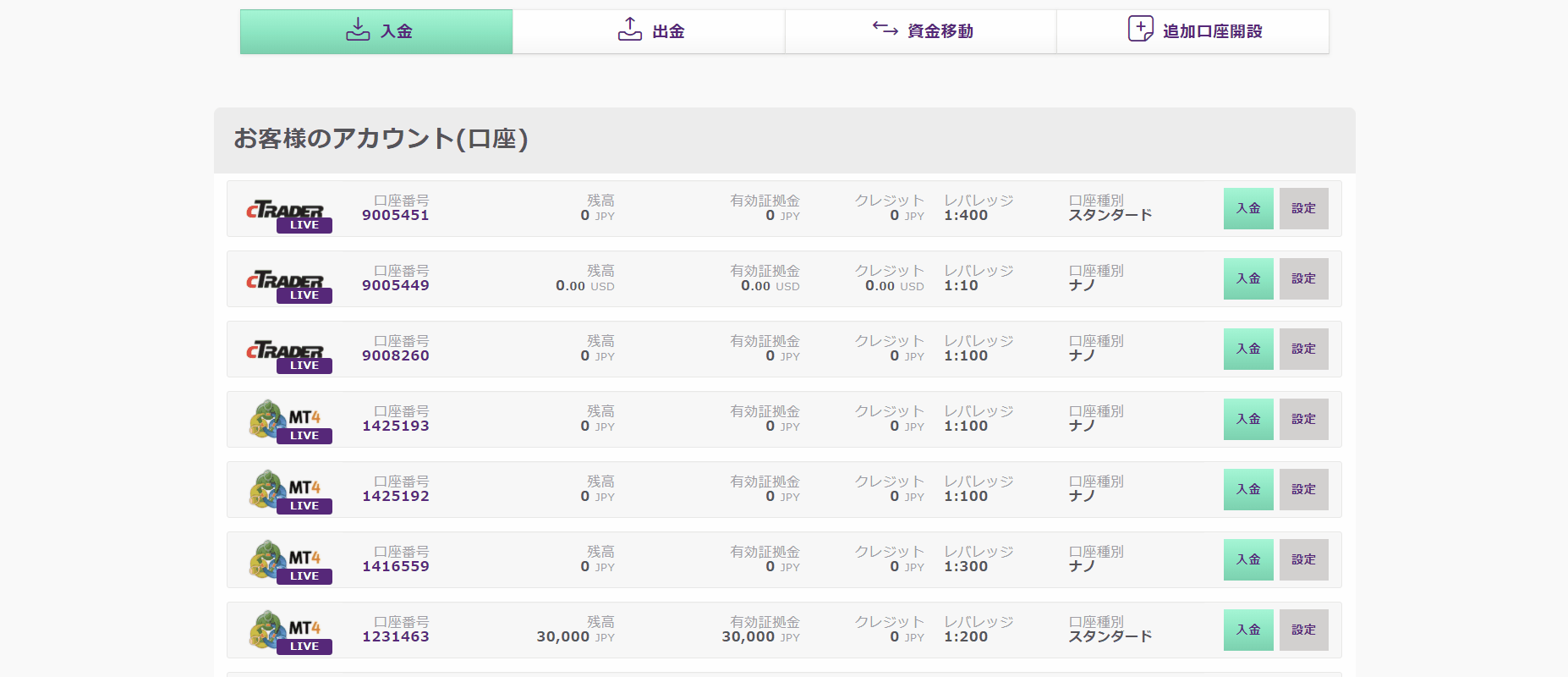The width and height of the screenshot is (1568, 677).
Task: Click cTrader LIVE logo for account 9008260
Action: point(288,356)
